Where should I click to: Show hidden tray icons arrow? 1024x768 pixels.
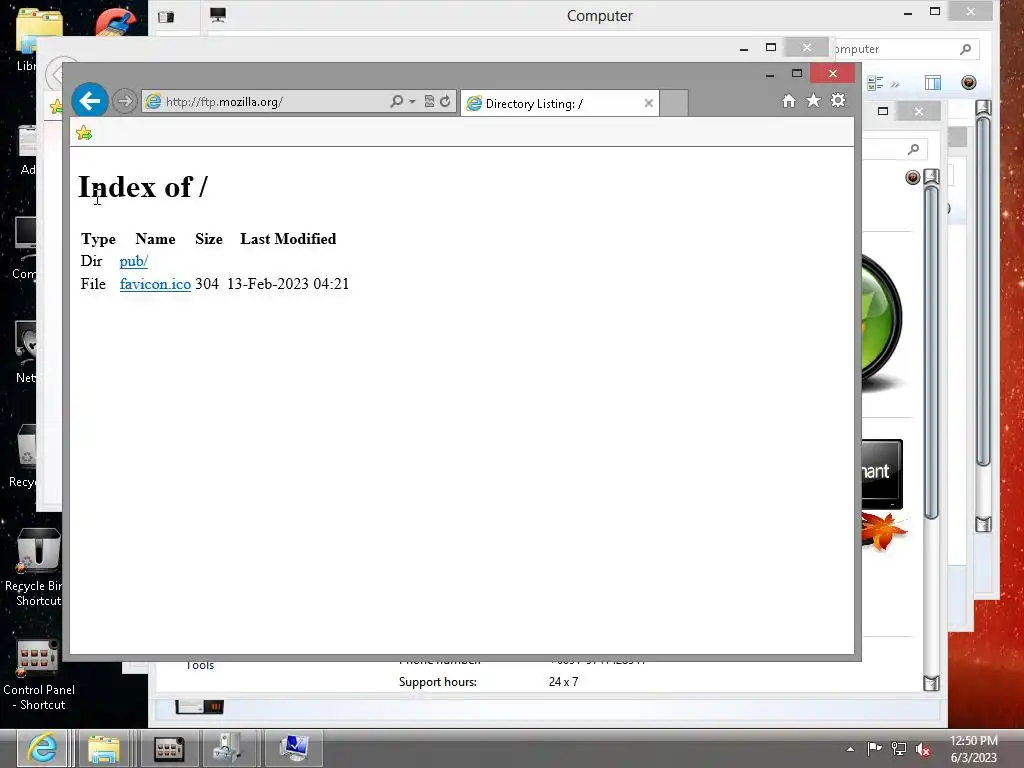click(x=850, y=749)
